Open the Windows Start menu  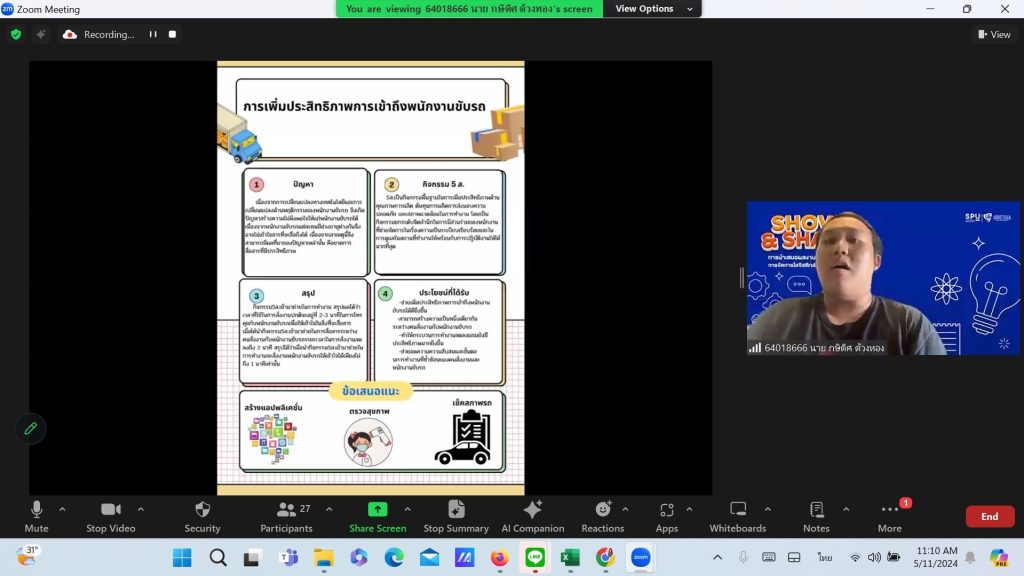point(182,558)
